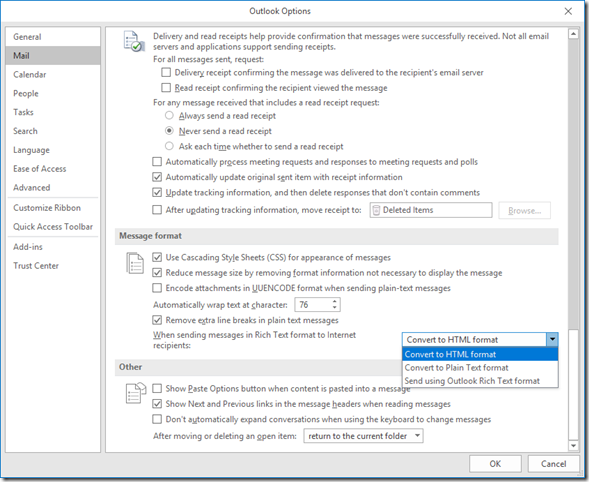589x482 pixels.
Task: Click the Deleted Items folder icon
Action: pyautogui.click(x=376, y=210)
